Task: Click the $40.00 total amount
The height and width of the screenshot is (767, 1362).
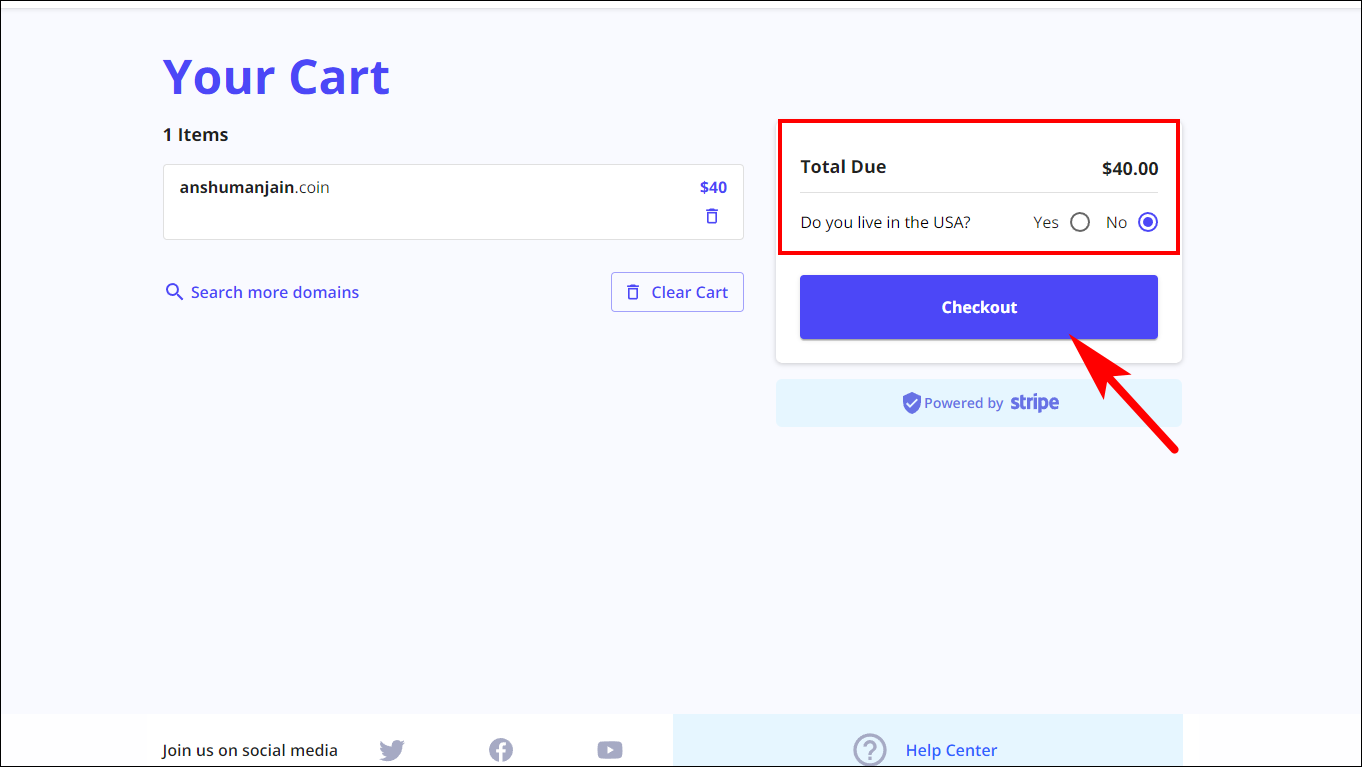Action: pyautogui.click(x=1130, y=169)
